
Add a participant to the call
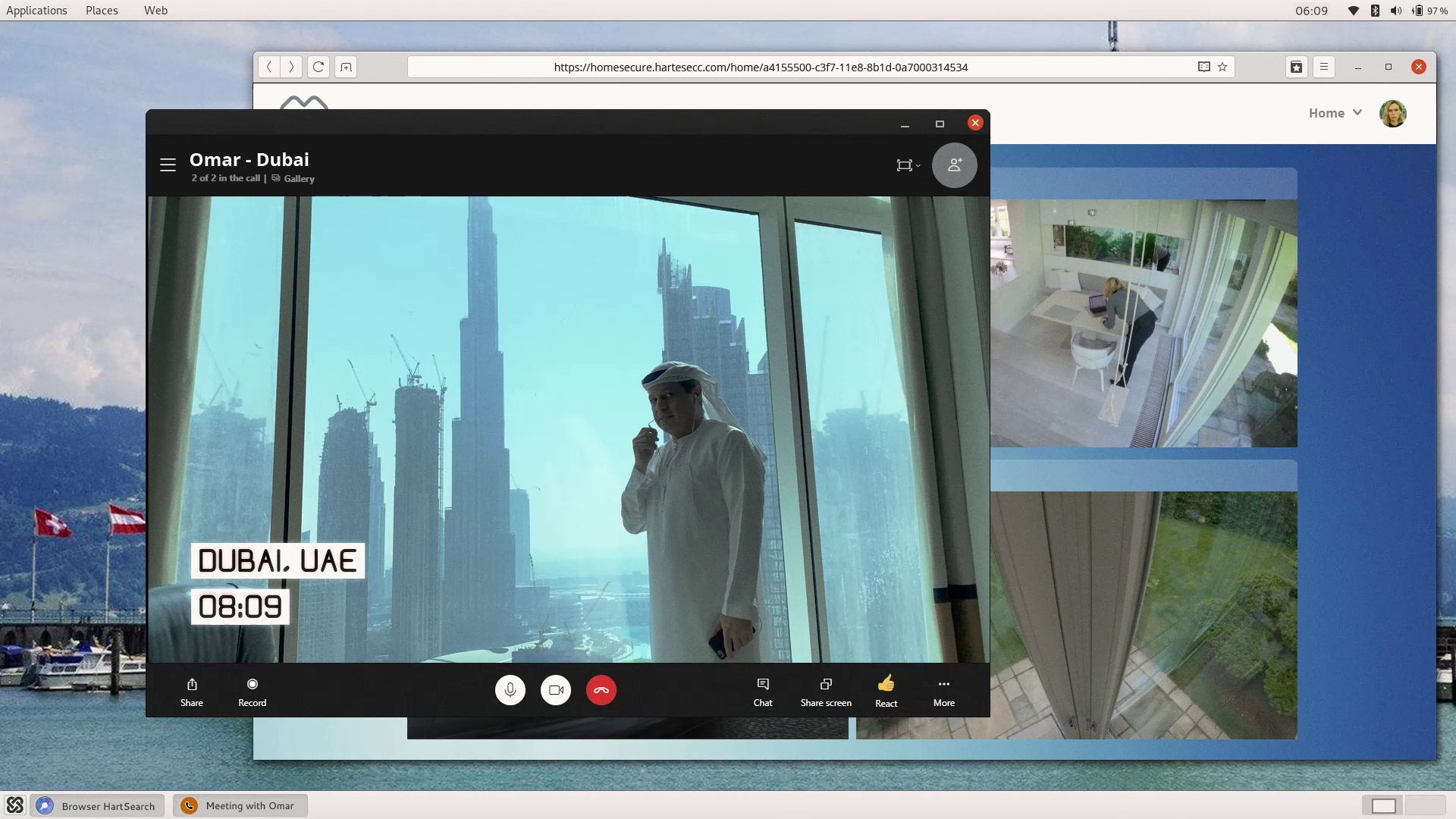point(954,165)
